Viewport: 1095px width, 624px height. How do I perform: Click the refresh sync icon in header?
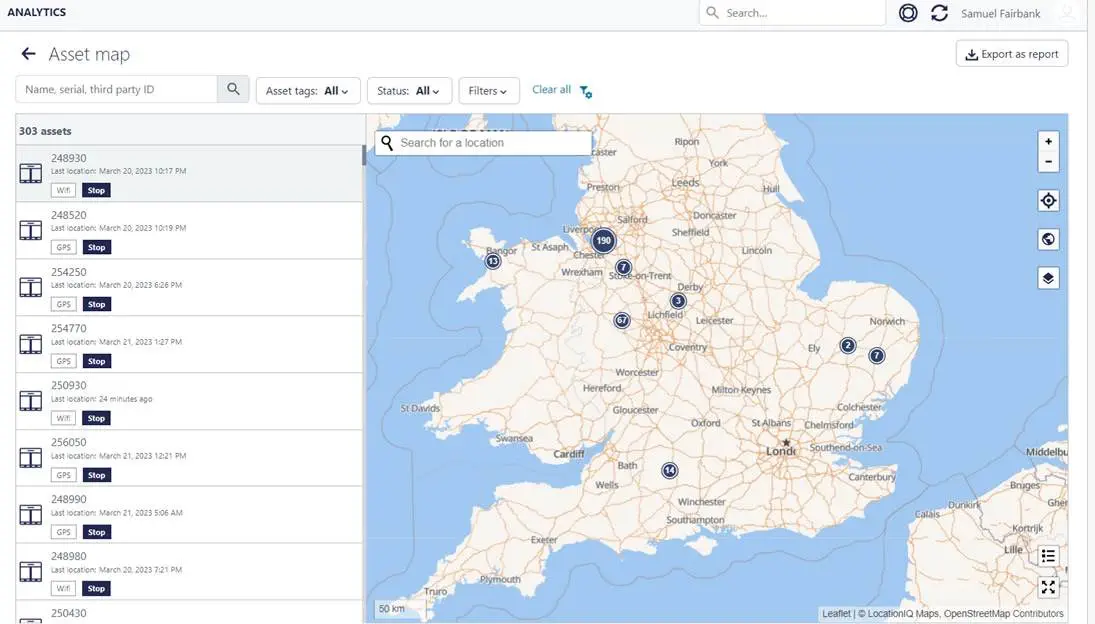tap(939, 13)
